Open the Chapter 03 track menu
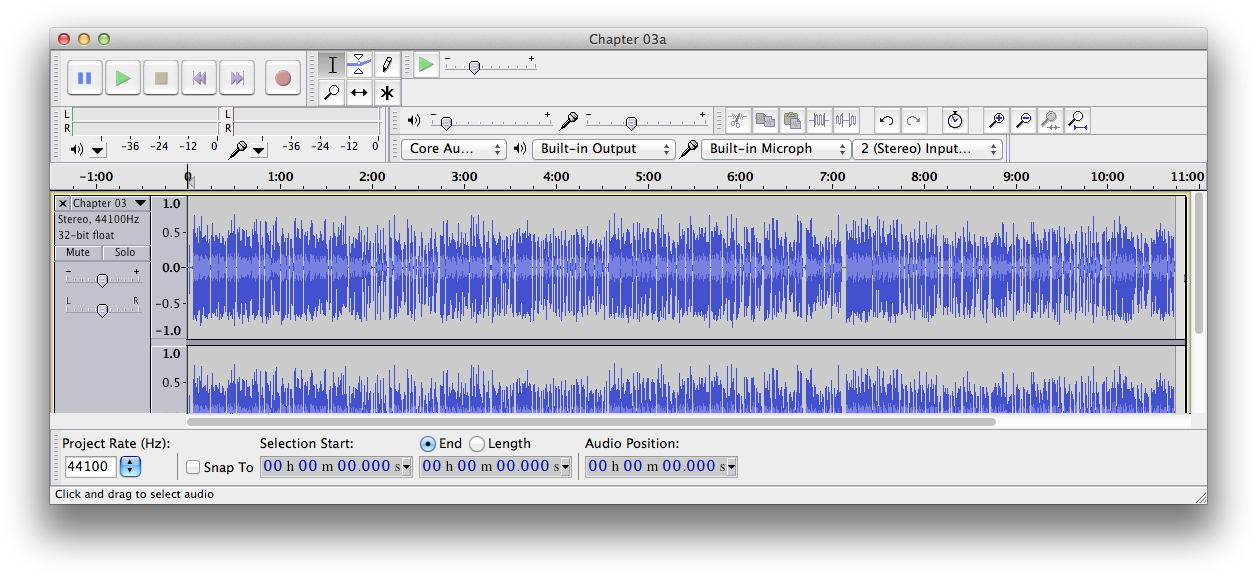Viewport: 1256px width, 575px height. point(109,203)
